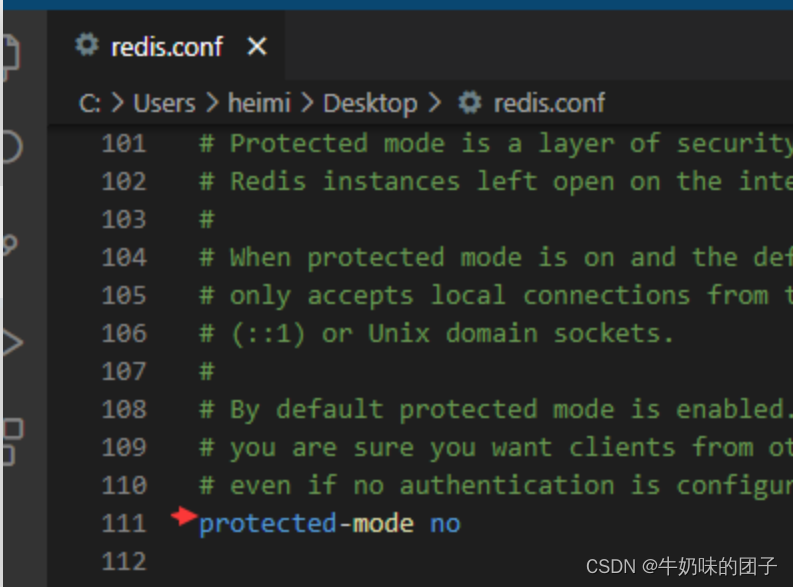Viewport: 793px width, 587px height.
Task: Click the gear icon on redis.conf tab
Action: 87,45
